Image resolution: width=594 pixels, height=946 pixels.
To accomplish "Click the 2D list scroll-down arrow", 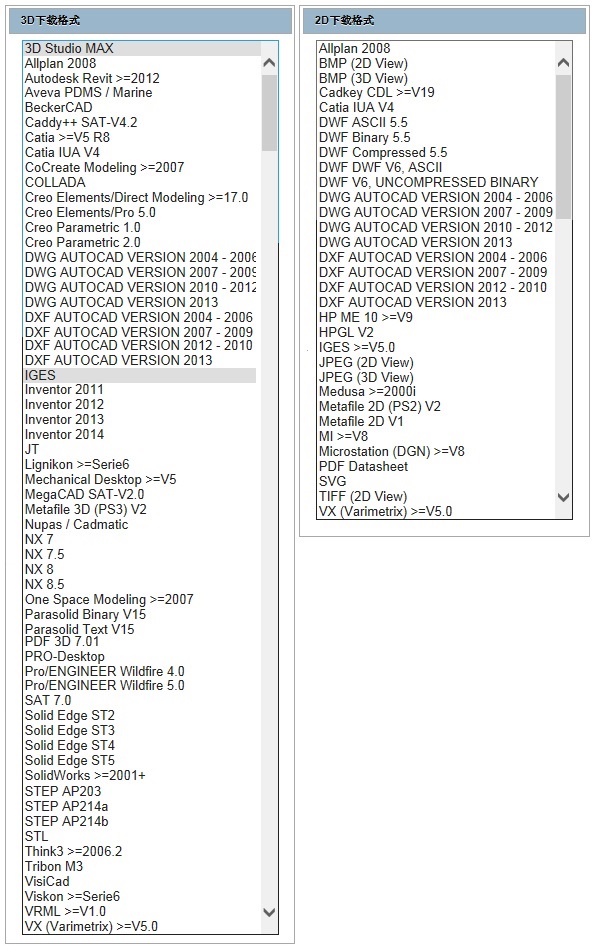I will tap(563, 497).
